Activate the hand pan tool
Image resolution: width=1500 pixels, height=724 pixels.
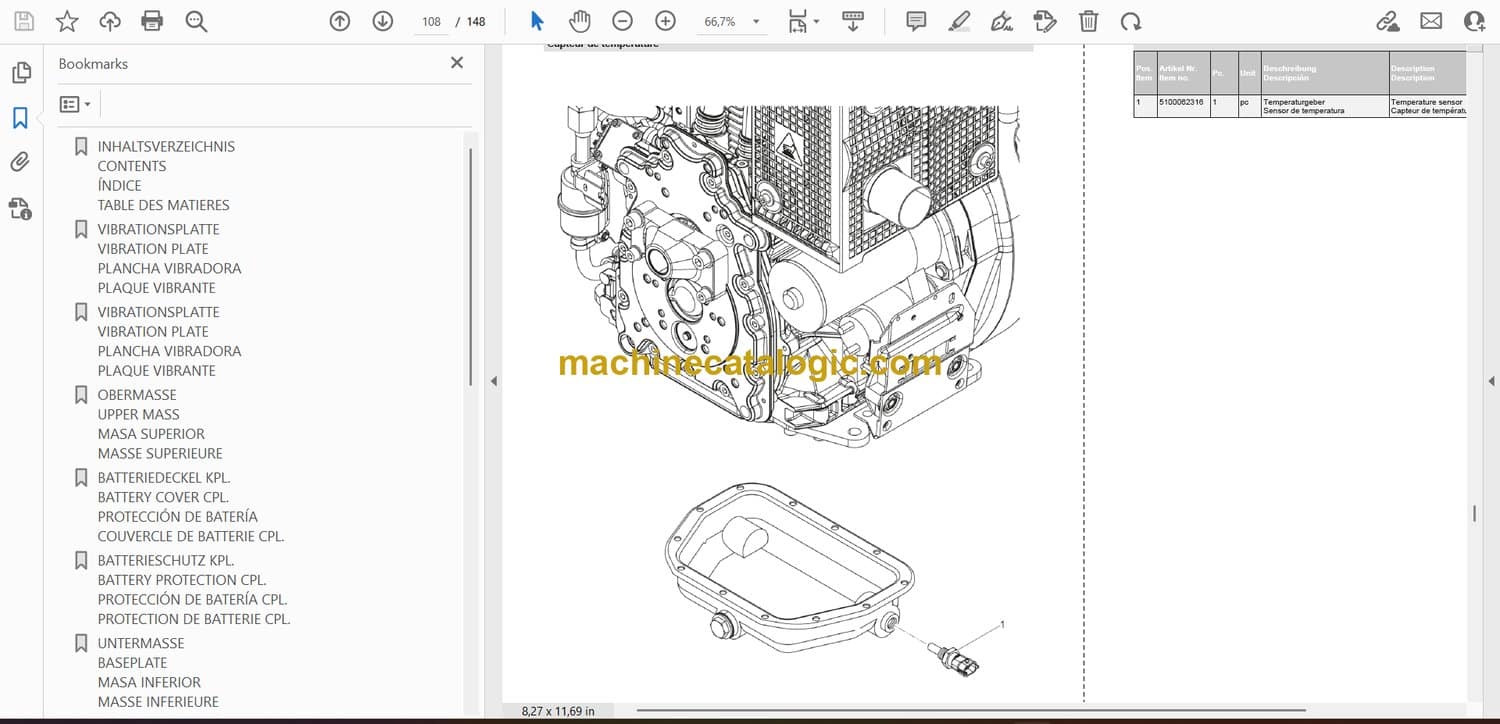tap(579, 21)
